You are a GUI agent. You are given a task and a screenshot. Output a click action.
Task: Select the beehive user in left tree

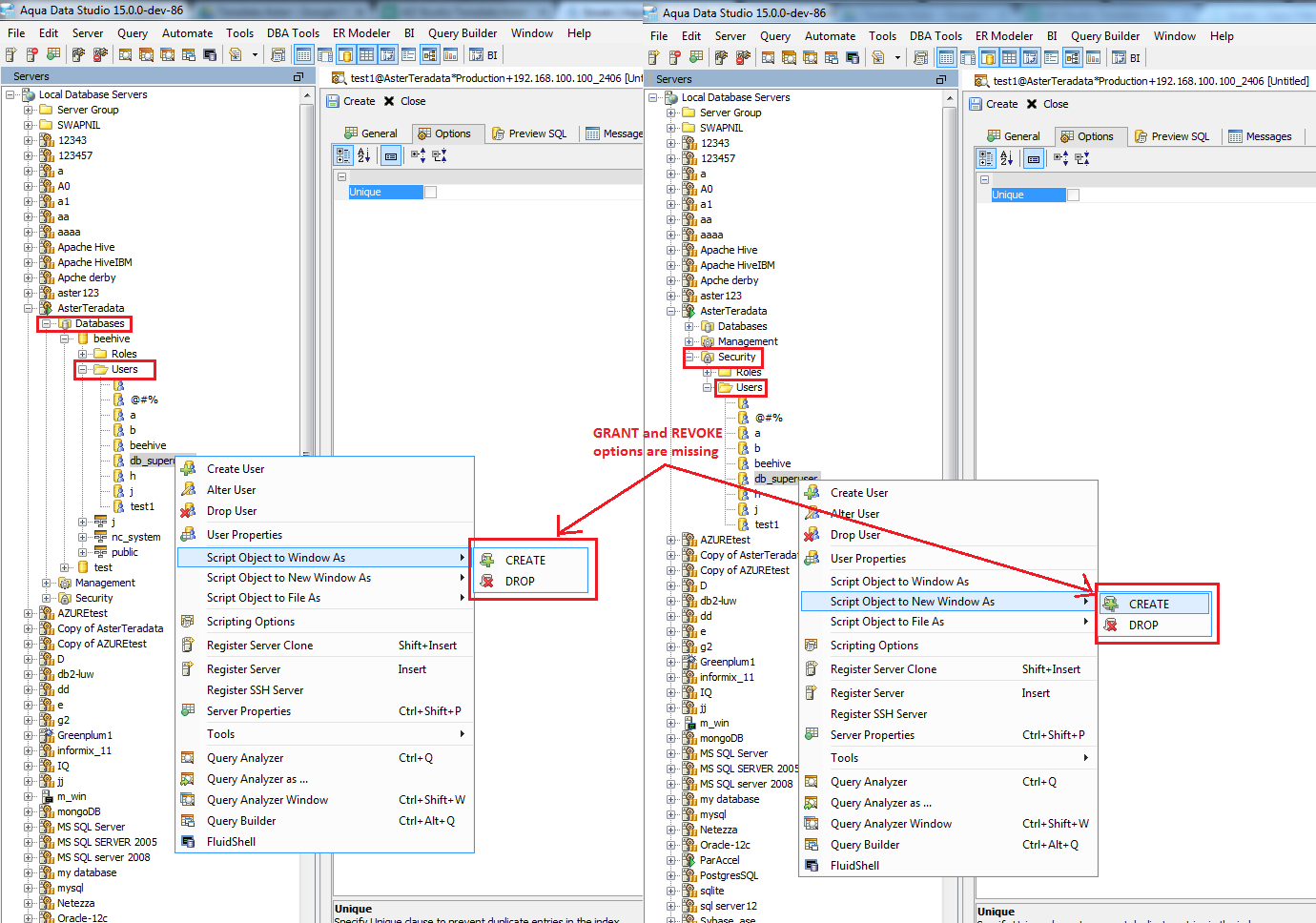[x=148, y=445]
